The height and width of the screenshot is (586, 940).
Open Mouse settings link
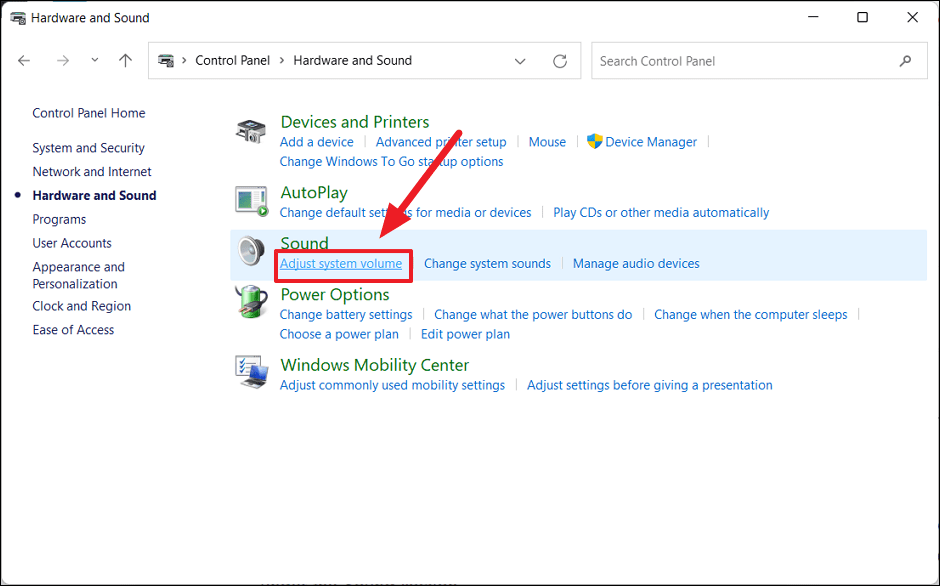pyautogui.click(x=547, y=142)
